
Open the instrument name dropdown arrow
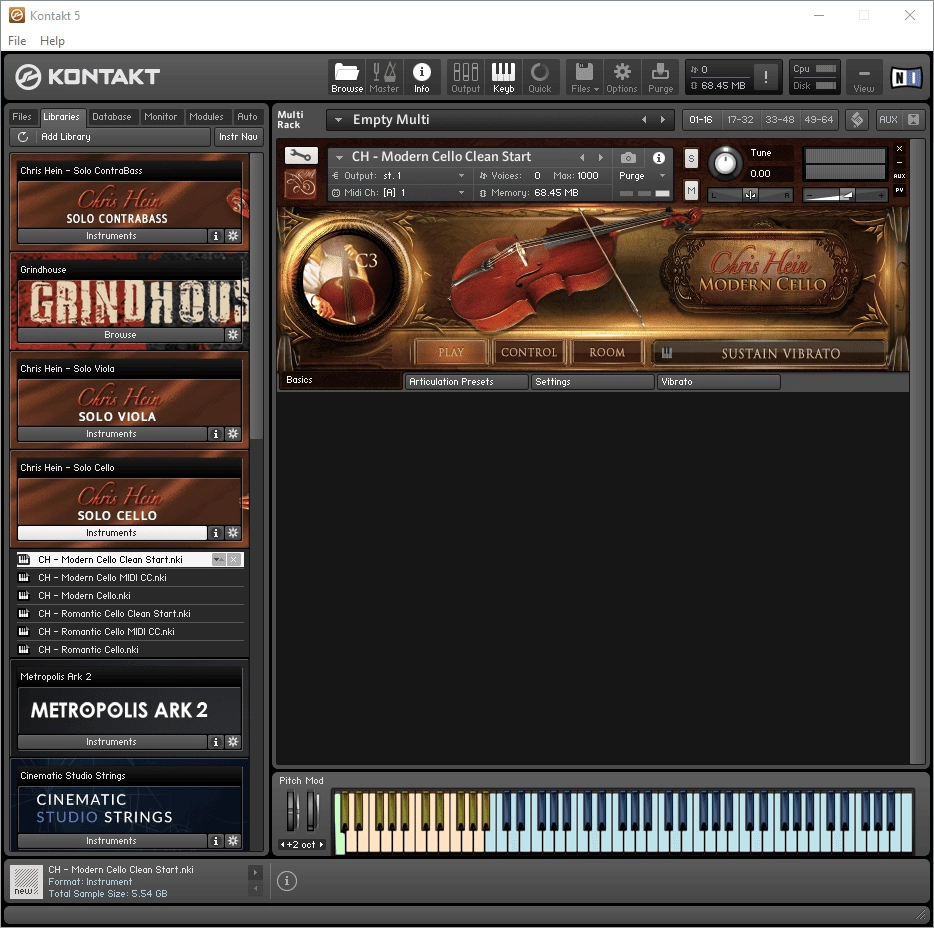[x=339, y=157]
